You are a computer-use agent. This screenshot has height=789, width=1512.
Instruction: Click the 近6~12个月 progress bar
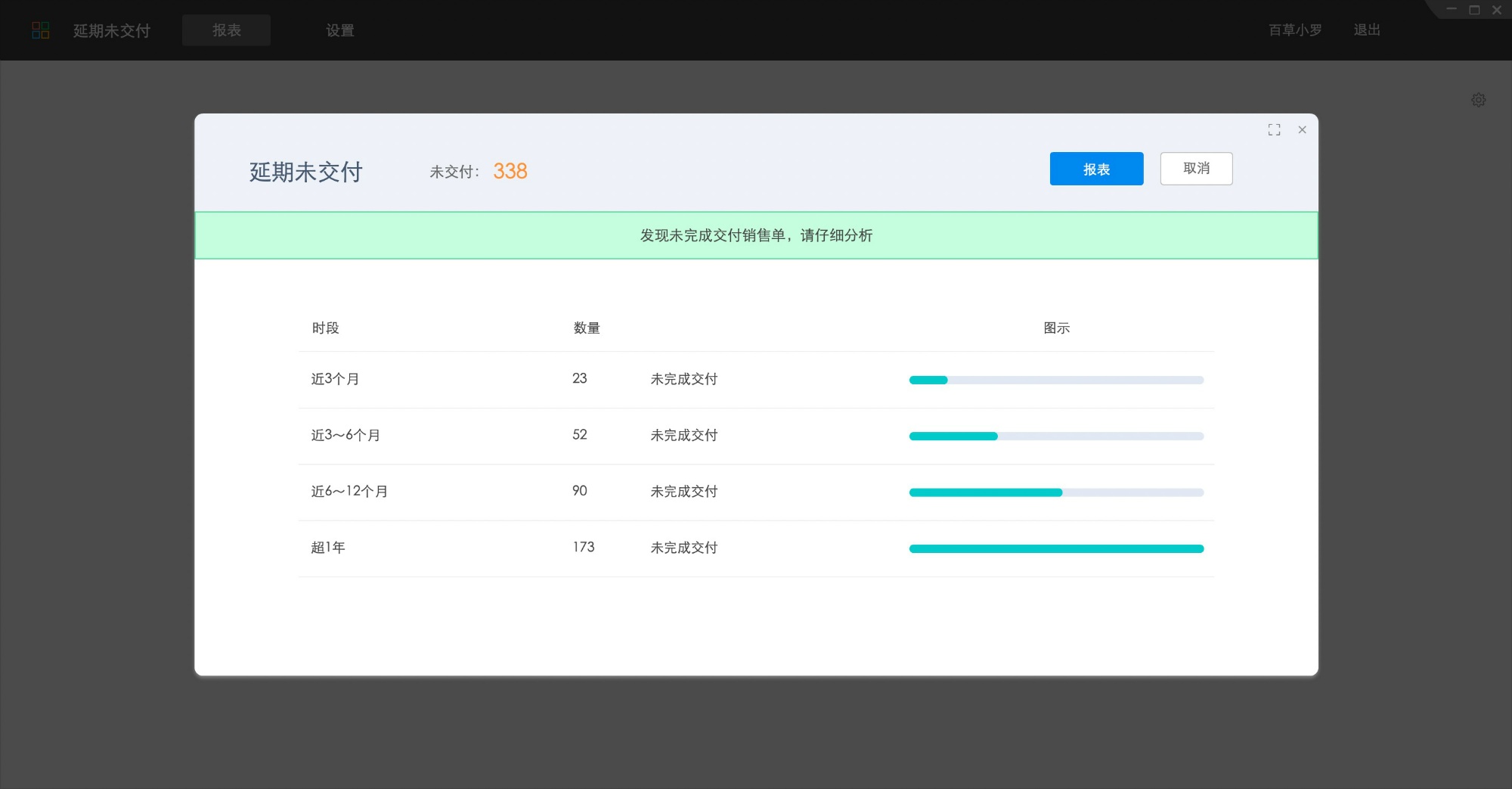click(1056, 492)
